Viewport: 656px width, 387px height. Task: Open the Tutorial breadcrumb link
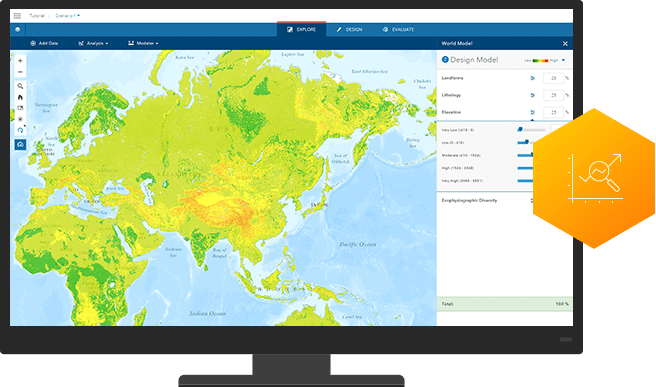point(37,15)
